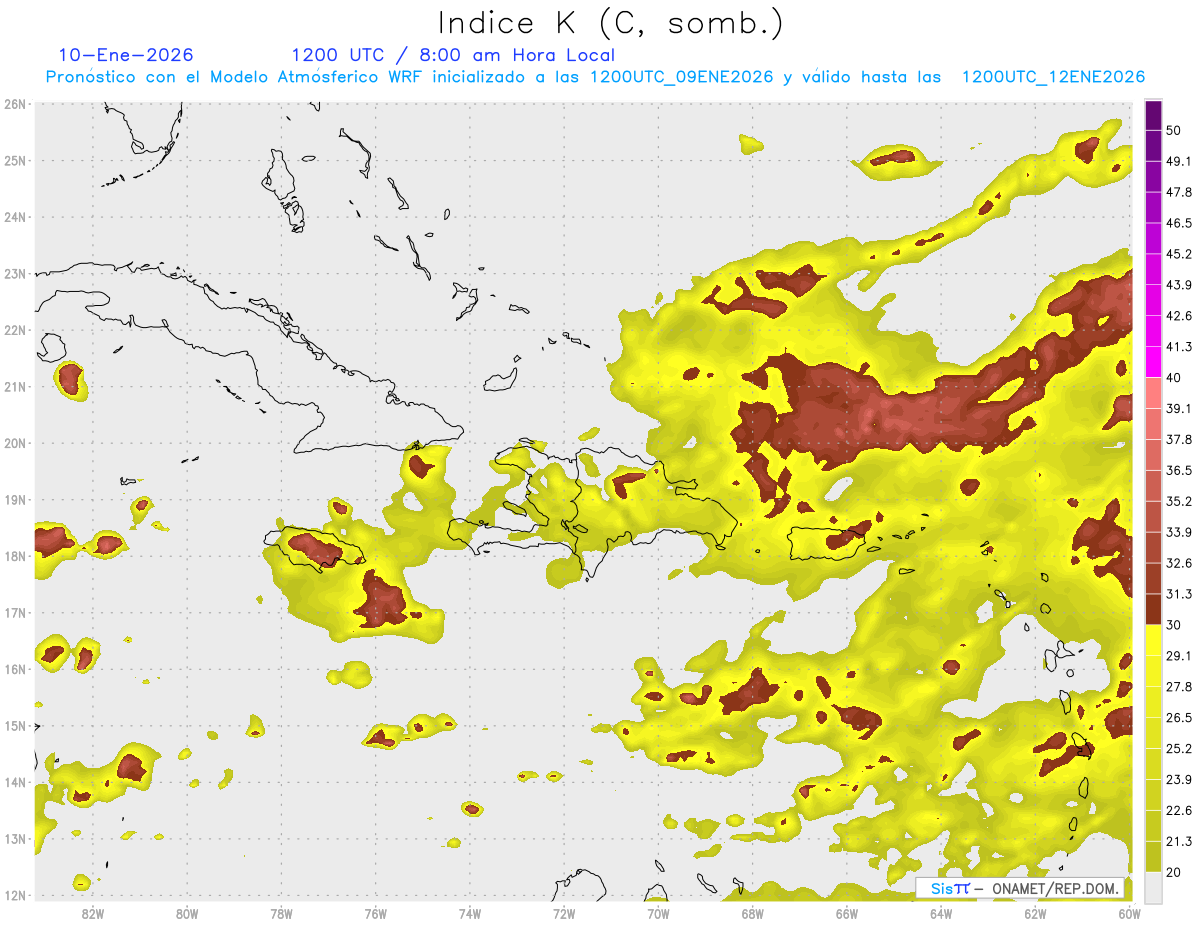Click the latitude axis label "18N"
Image resolution: width=1200 pixels, height=927 pixels.
click(15, 556)
